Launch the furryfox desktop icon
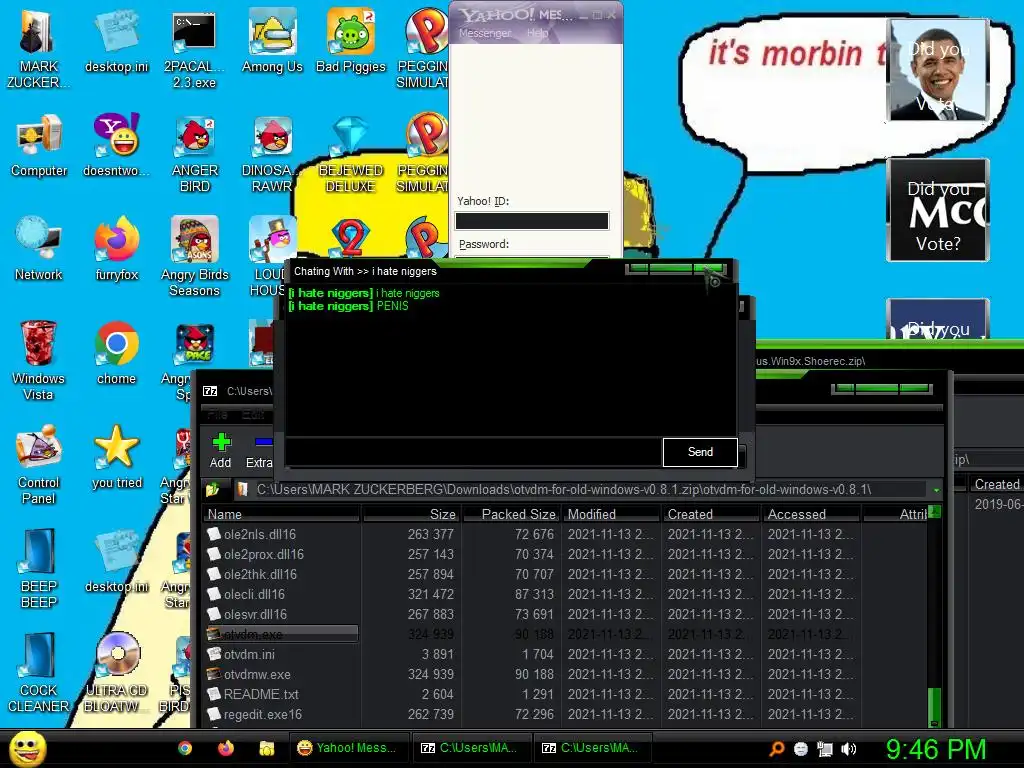This screenshot has width=1024, height=768. pos(116,249)
